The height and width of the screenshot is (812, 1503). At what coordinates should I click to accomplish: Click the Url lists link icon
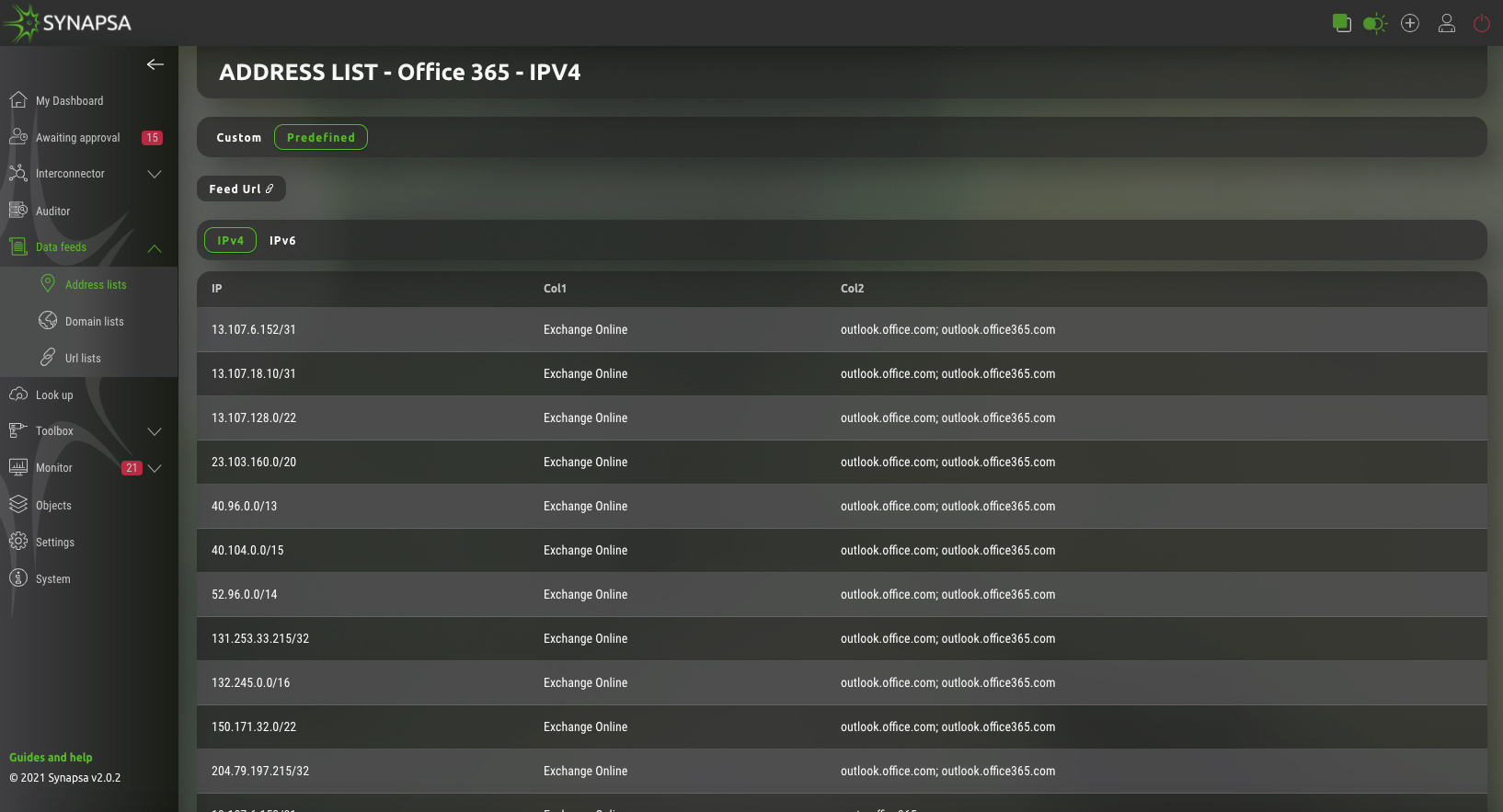pyautogui.click(x=48, y=357)
